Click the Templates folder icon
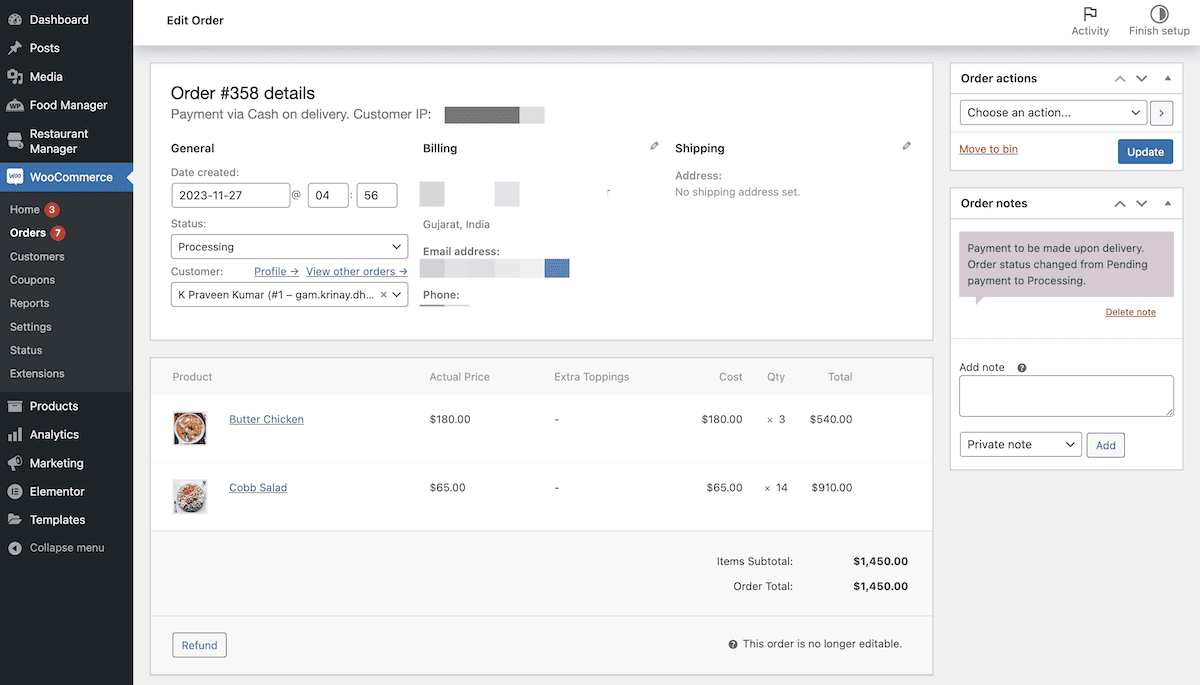 point(15,520)
